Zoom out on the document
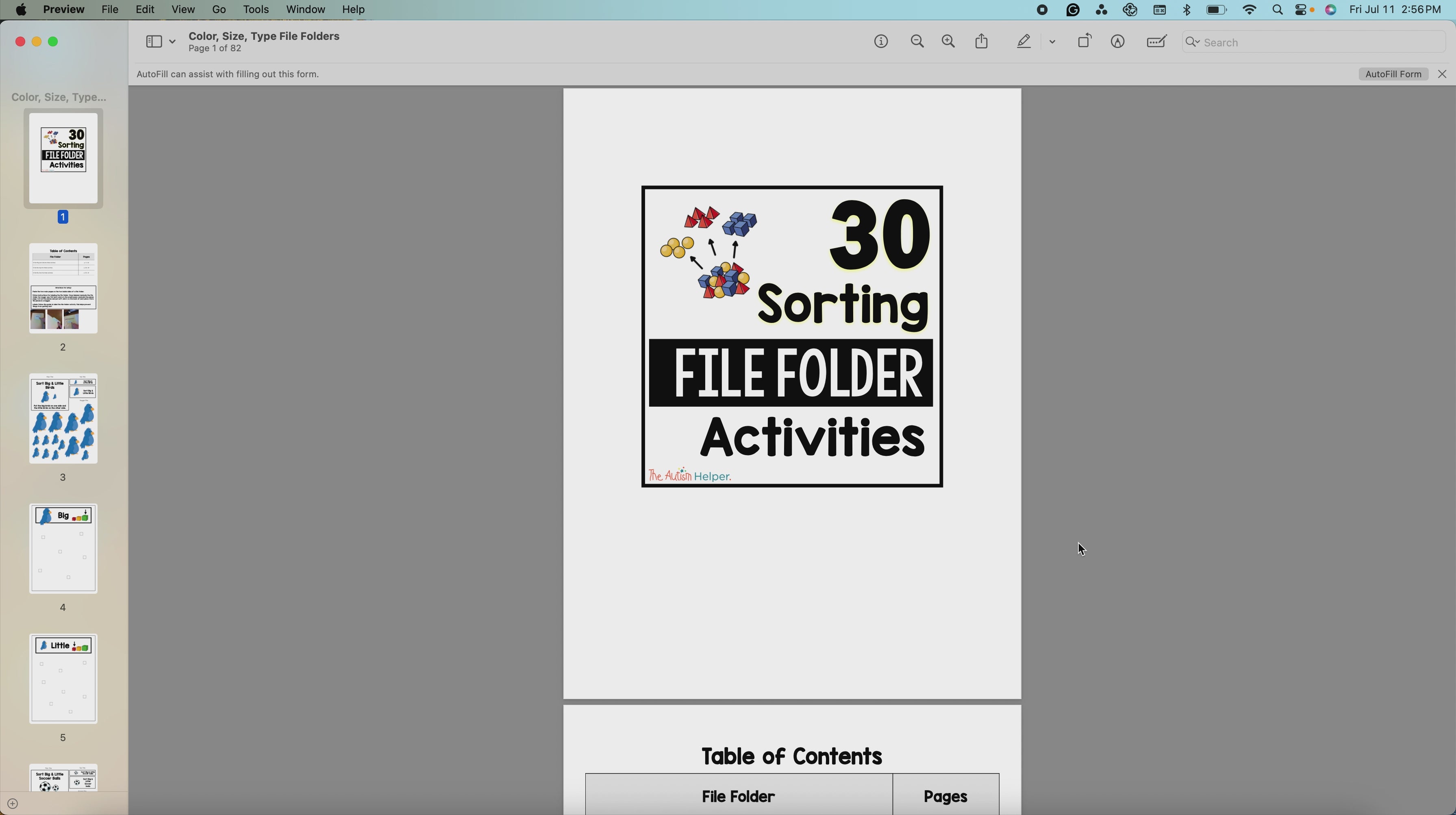The width and height of the screenshot is (1456, 815). (917, 41)
